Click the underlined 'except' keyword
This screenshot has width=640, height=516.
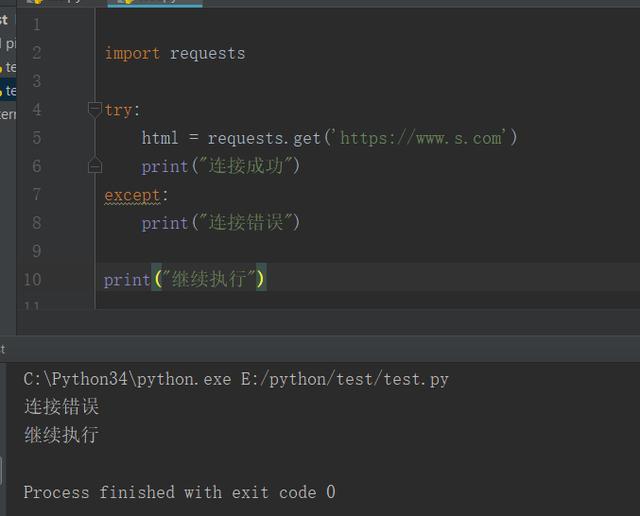click(132, 195)
